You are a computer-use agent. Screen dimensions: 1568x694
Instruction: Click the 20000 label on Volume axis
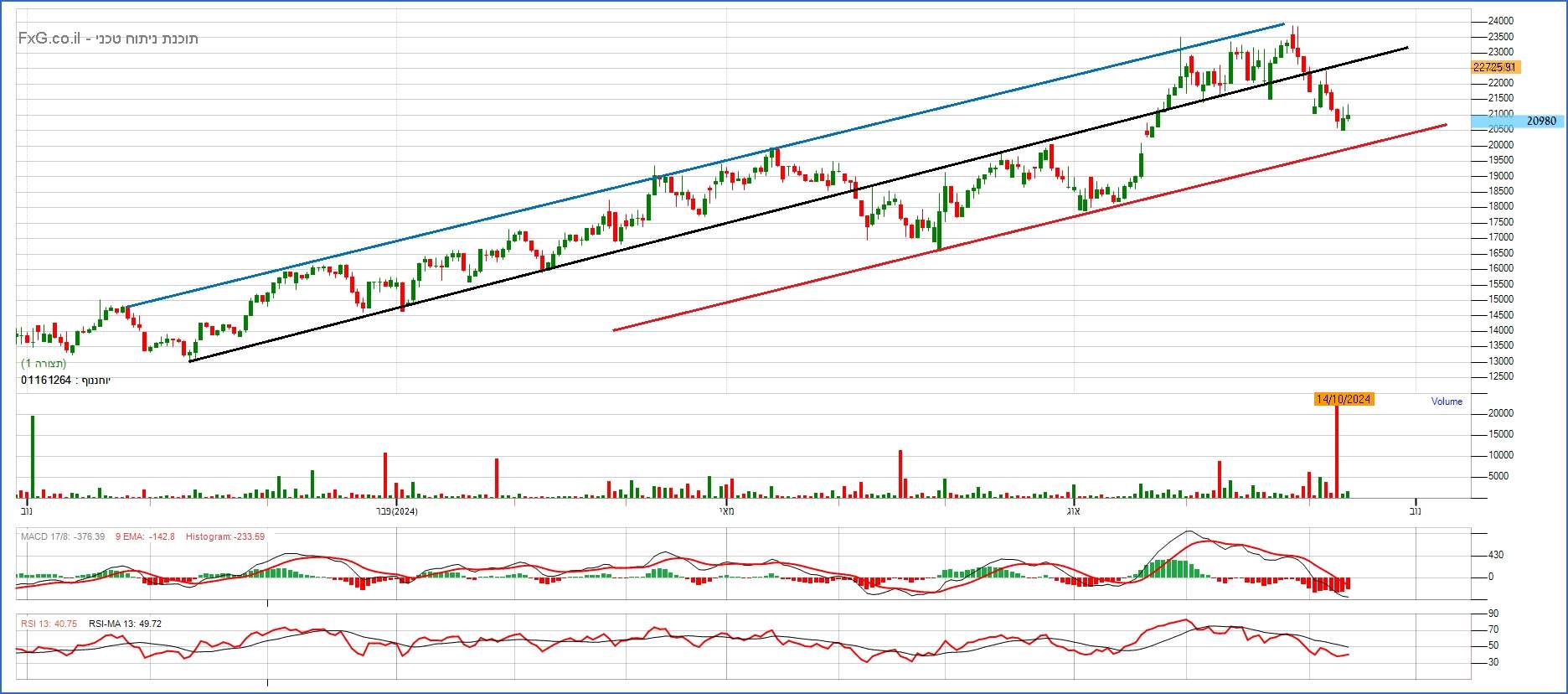(1500, 413)
